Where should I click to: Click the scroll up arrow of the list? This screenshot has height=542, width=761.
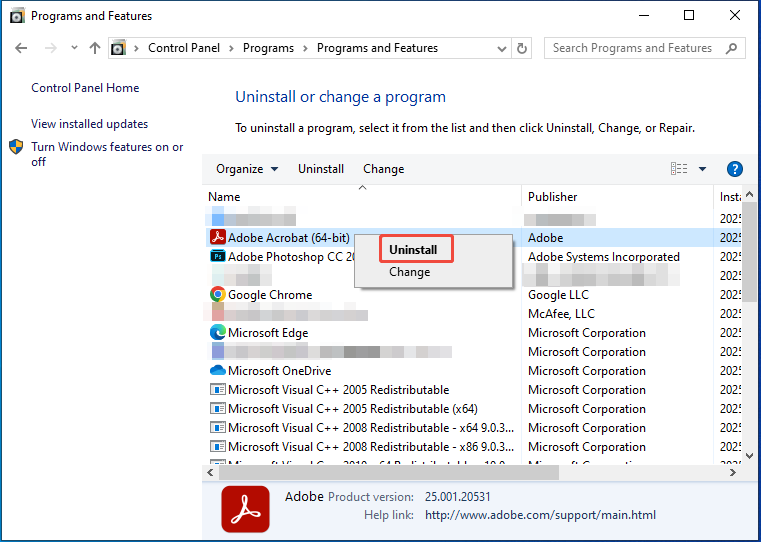[749, 195]
